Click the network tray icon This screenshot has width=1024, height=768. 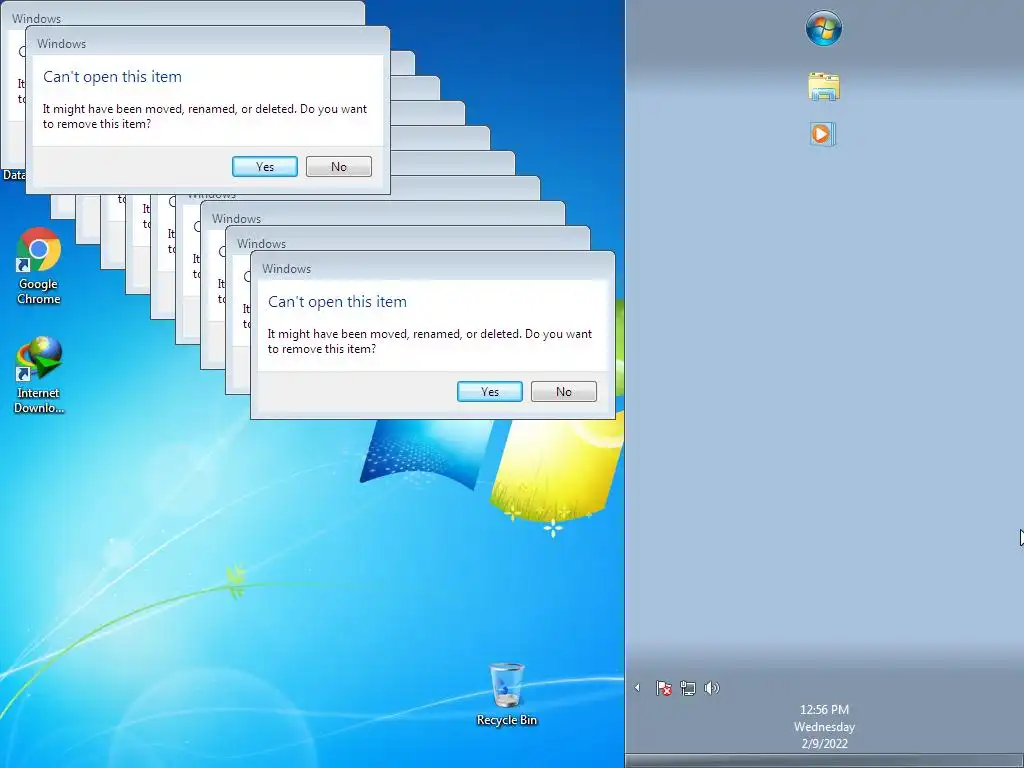688,688
